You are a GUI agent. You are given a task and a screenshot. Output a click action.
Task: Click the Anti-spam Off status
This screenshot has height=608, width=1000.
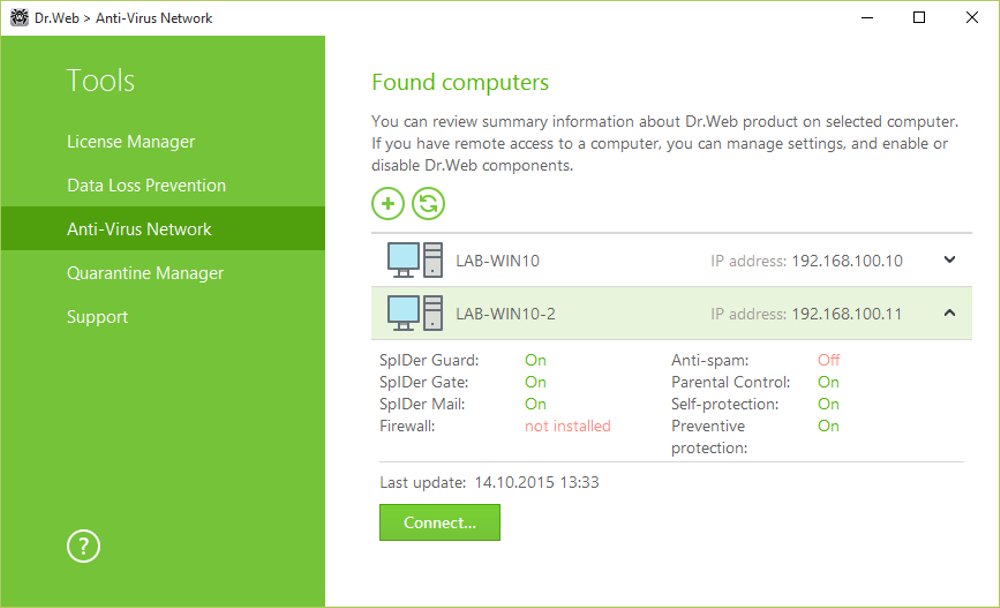pyautogui.click(x=828, y=360)
